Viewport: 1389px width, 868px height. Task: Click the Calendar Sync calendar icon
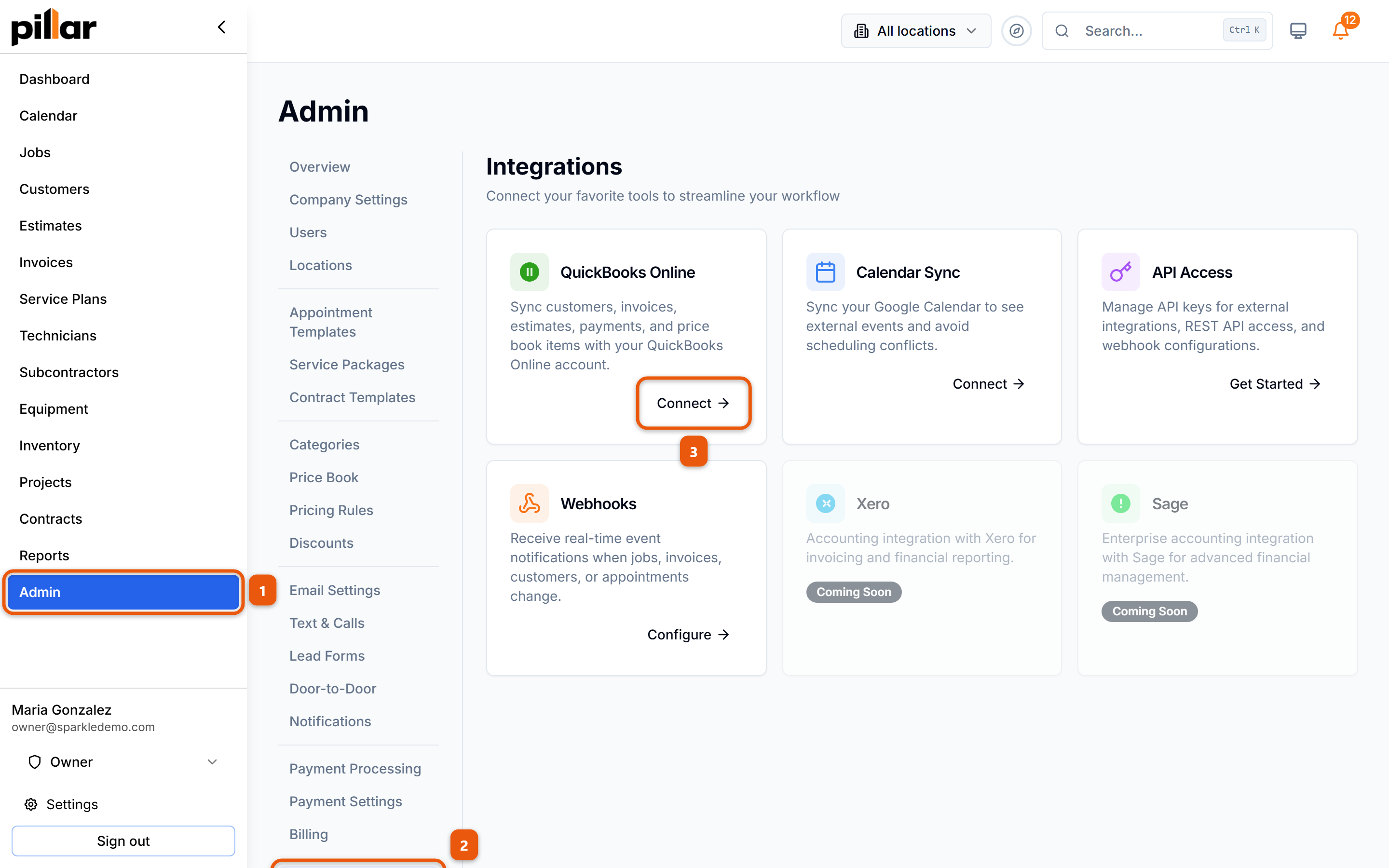[x=825, y=272]
